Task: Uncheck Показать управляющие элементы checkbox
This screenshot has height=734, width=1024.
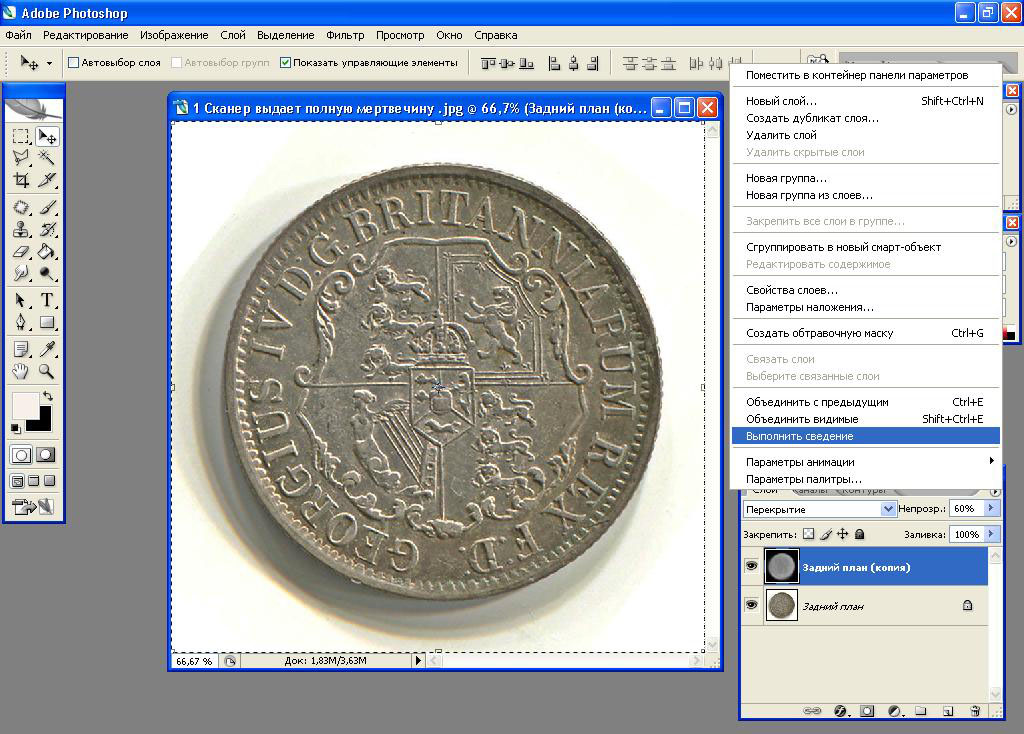Action: pos(285,63)
